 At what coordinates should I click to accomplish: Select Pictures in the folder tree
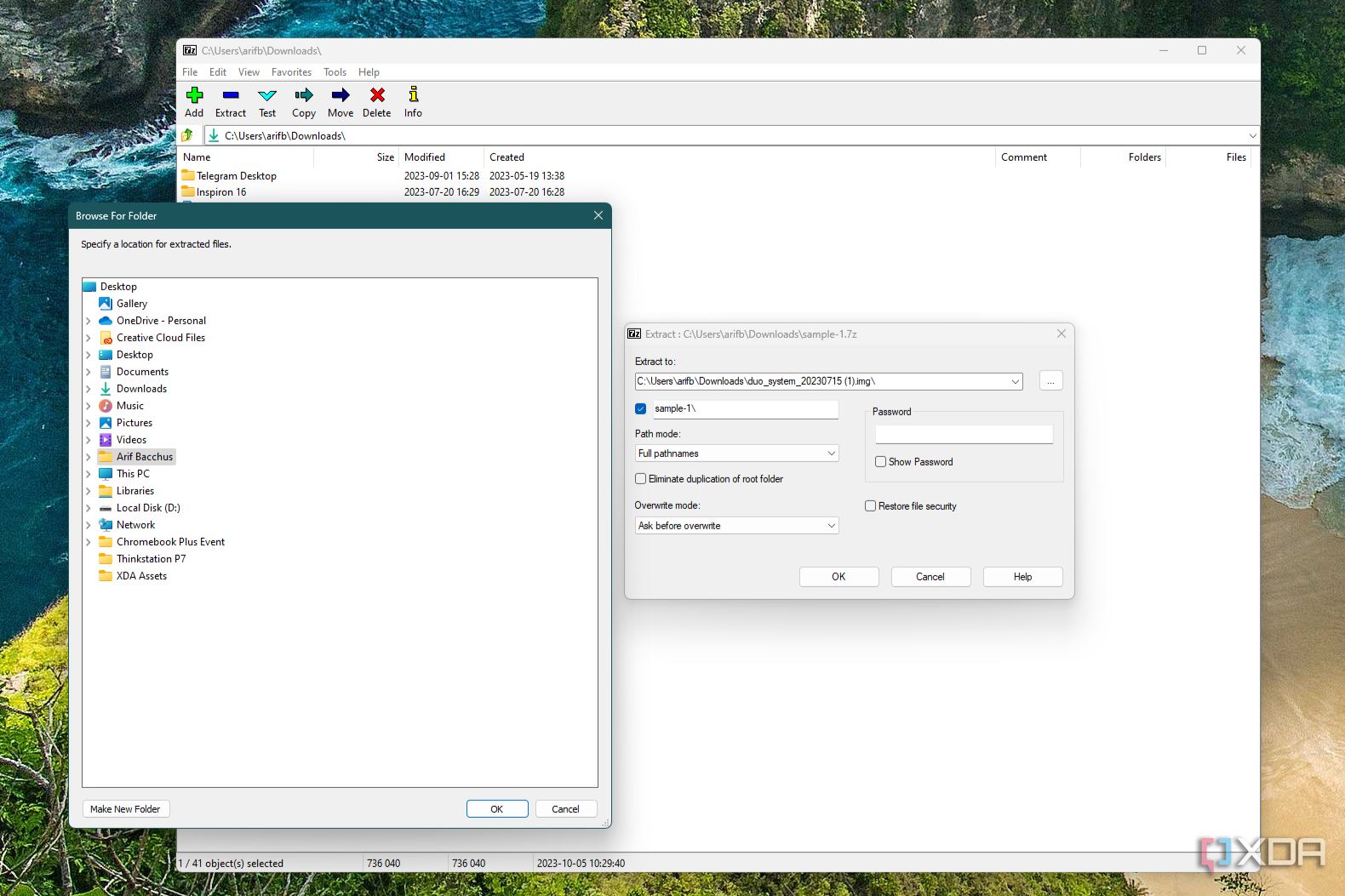tap(134, 423)
